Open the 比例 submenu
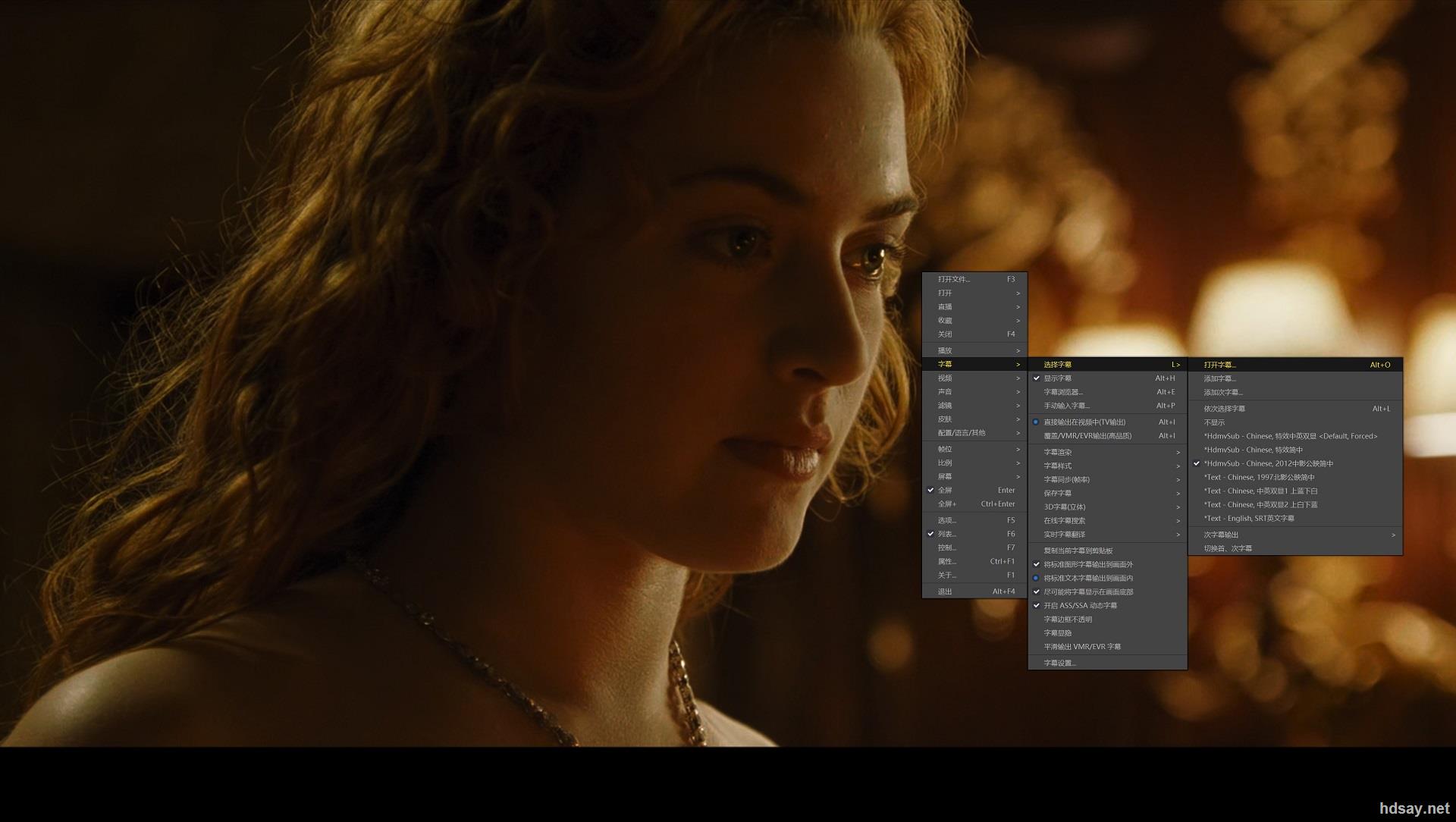The width and height of the screenshot is (1456, 822). point(974,463)
